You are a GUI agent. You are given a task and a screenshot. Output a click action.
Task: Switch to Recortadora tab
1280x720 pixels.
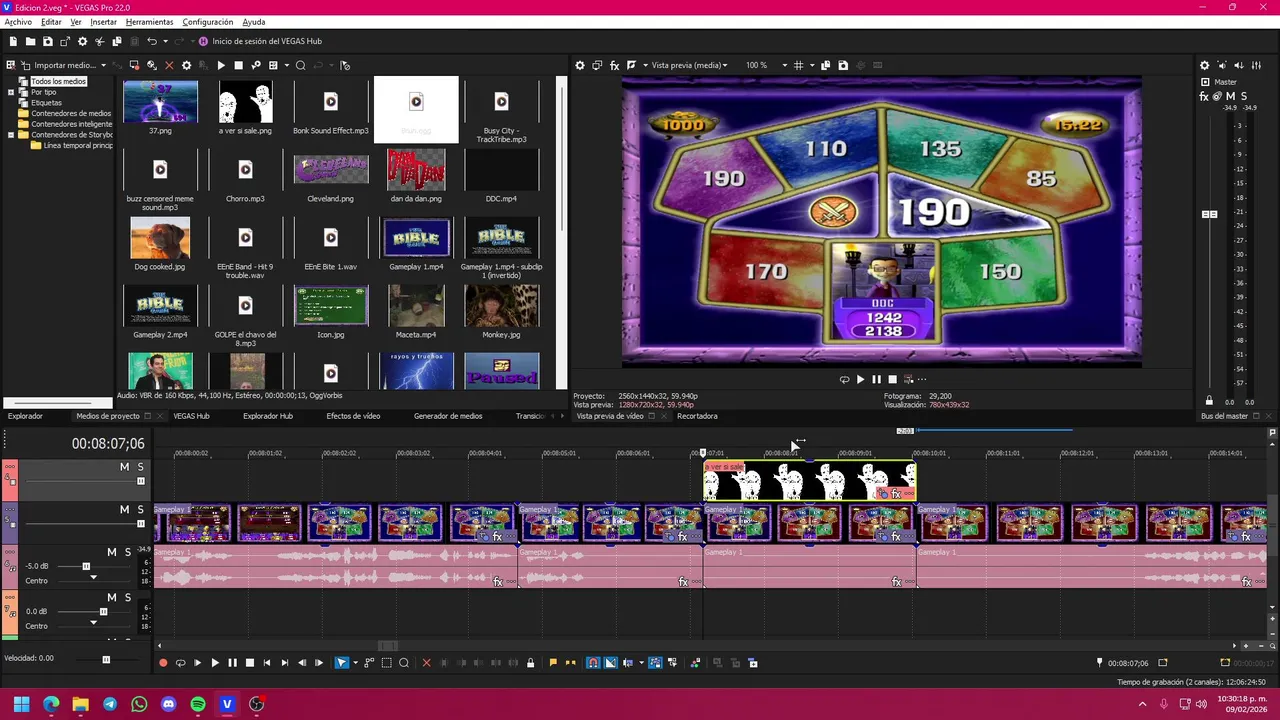[697, 416]
